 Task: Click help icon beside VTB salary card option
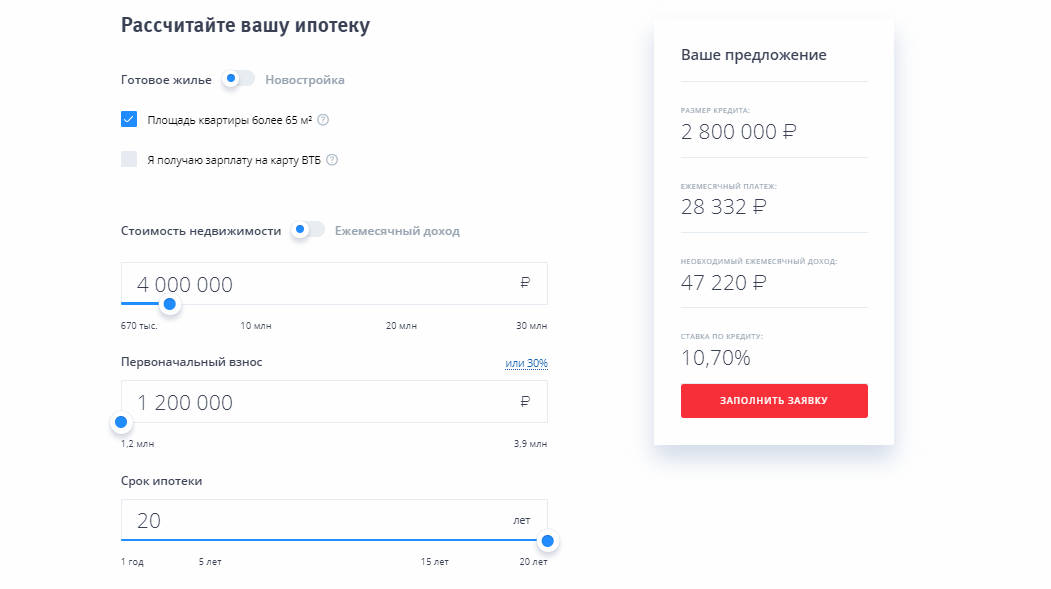click(332, 160)
